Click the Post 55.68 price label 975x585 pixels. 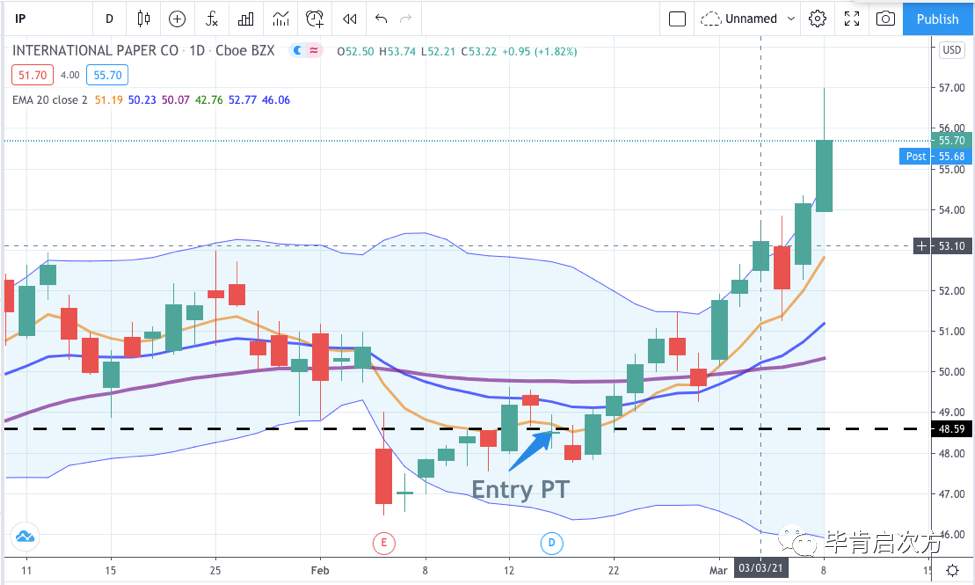coord(935,156)
